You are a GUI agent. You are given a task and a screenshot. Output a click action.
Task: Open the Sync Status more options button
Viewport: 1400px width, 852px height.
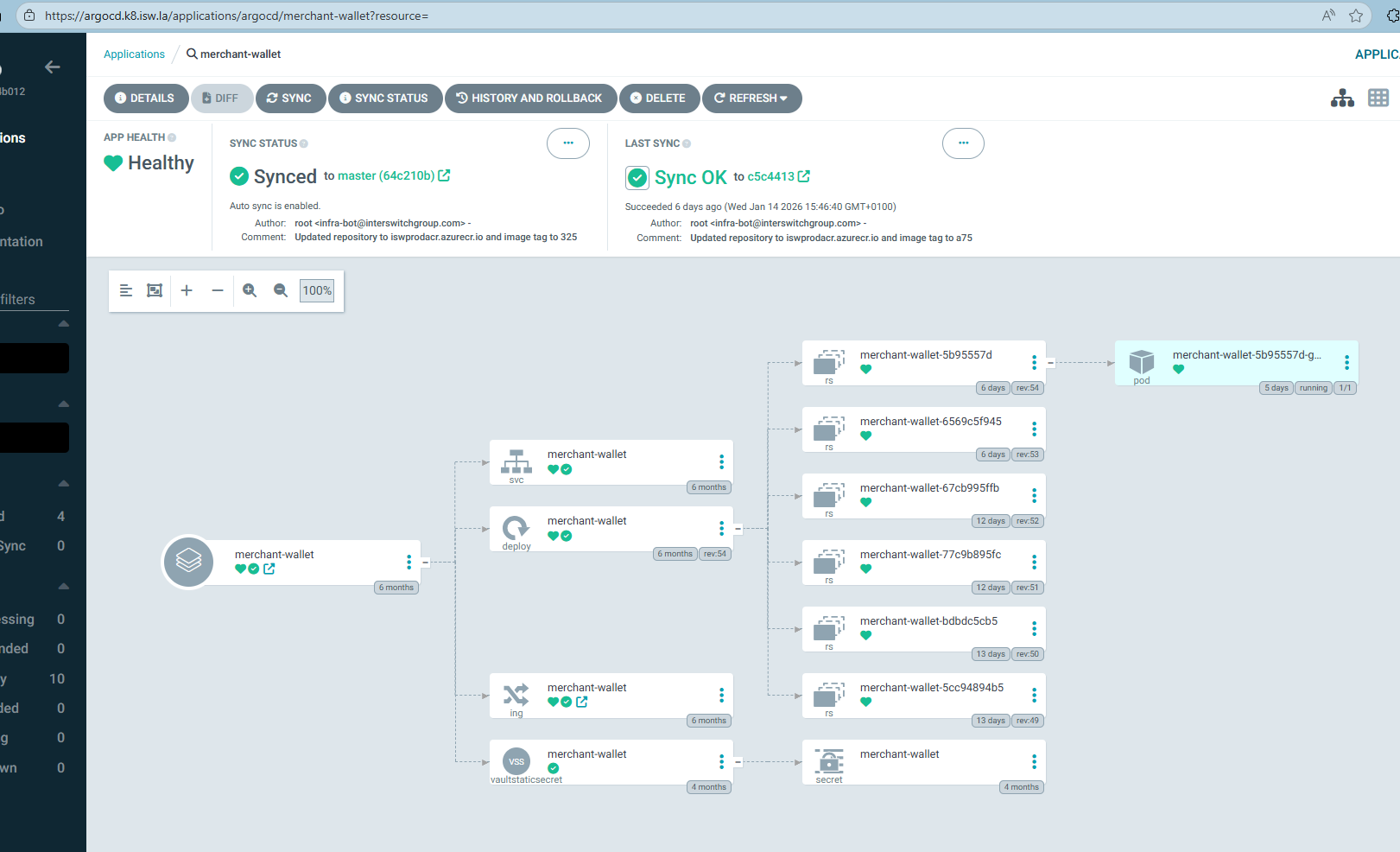567,143
